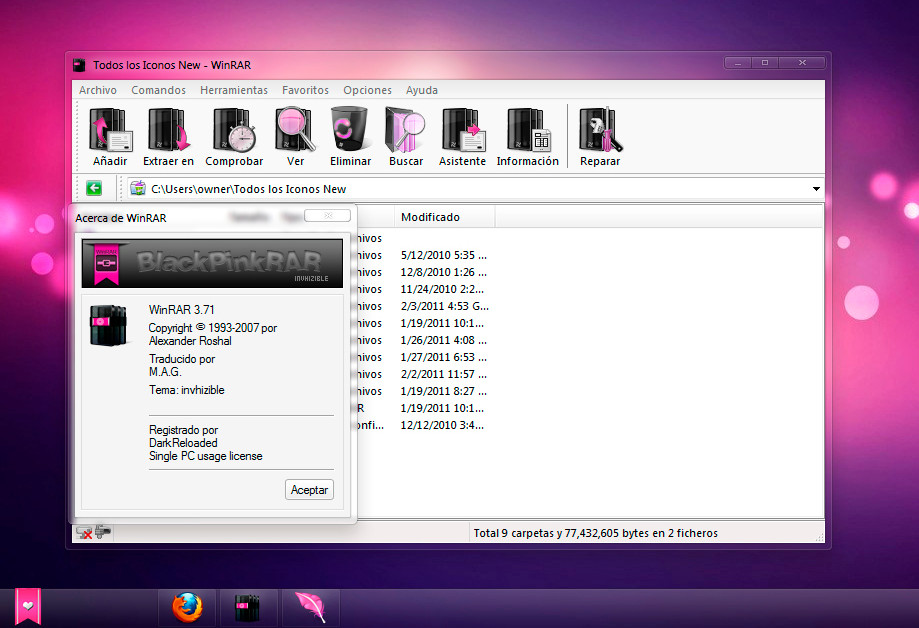Select the row modified 12/8/2010 1:26
919x628 pixels.
tap(444, 272)
